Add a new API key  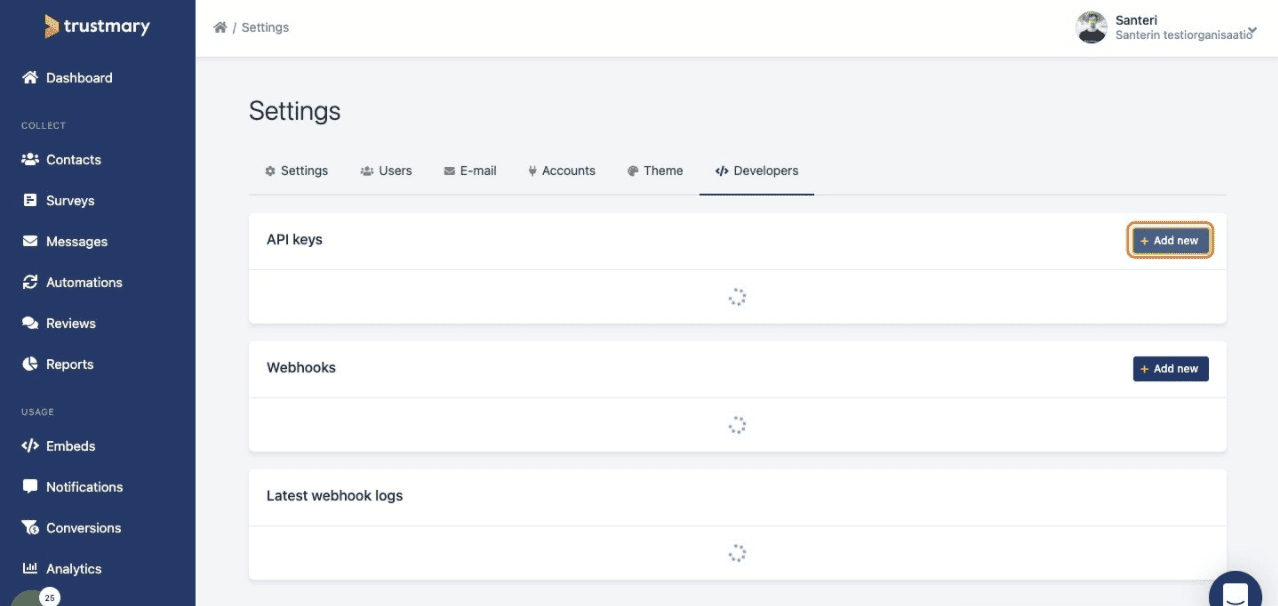click(x=1170, y=241)
